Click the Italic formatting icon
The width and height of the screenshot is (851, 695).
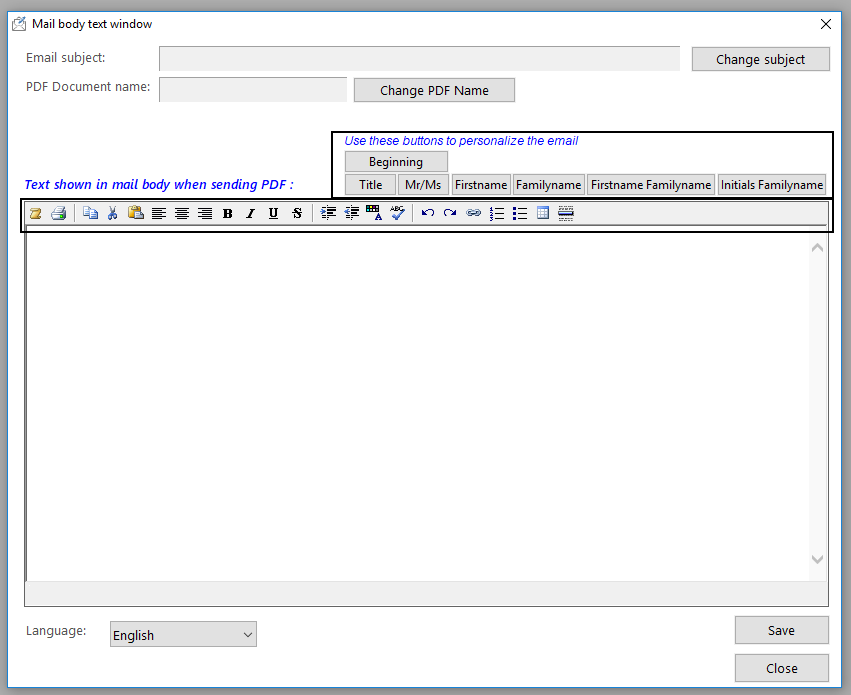point(250,213)
